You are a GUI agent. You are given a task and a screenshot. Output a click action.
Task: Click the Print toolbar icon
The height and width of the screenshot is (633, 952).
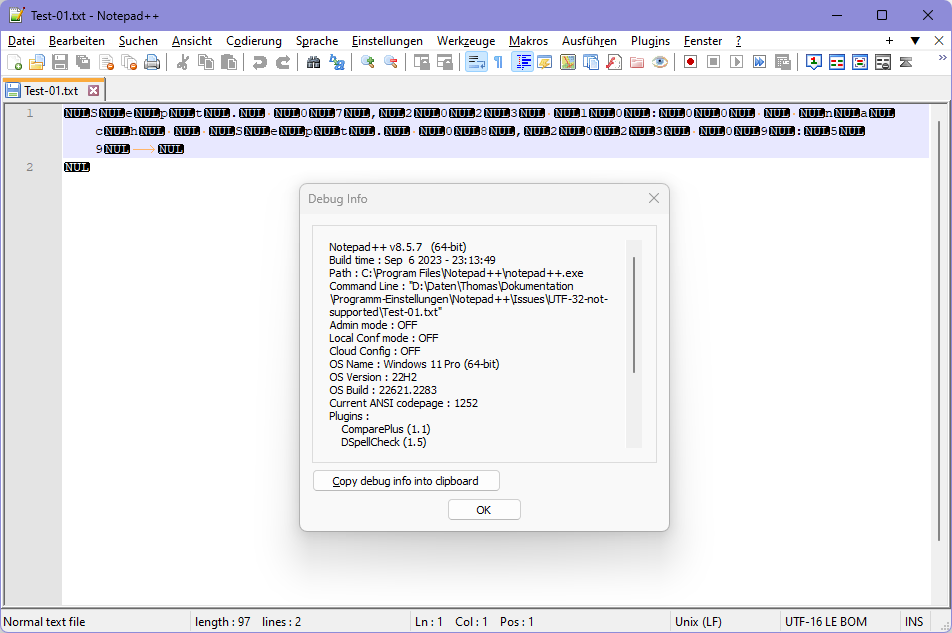152,62
